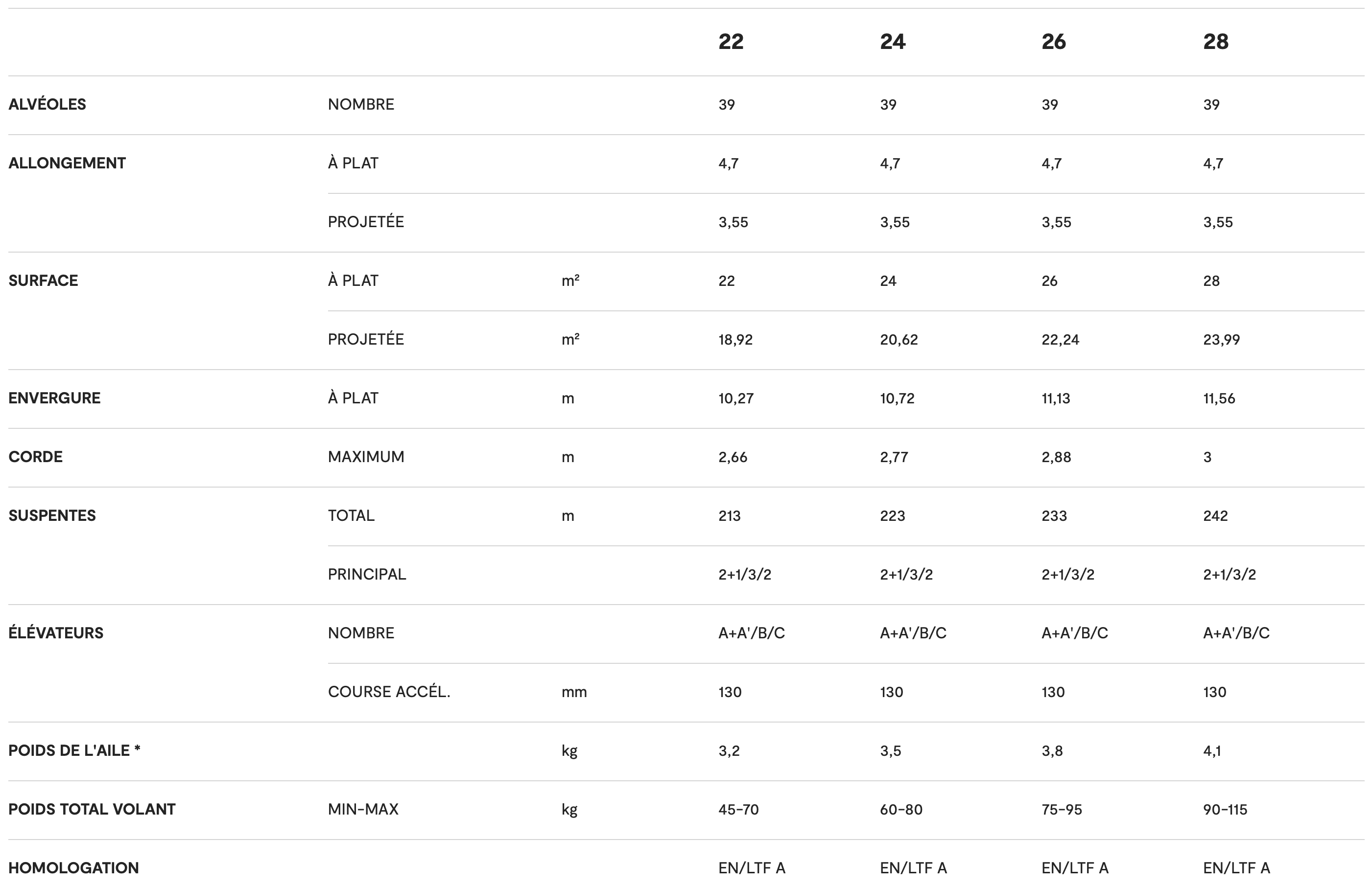Select the POIDS TOTAL VOLANT label
The width and height of the screenshot is (1372, 888).
point(92,810)
